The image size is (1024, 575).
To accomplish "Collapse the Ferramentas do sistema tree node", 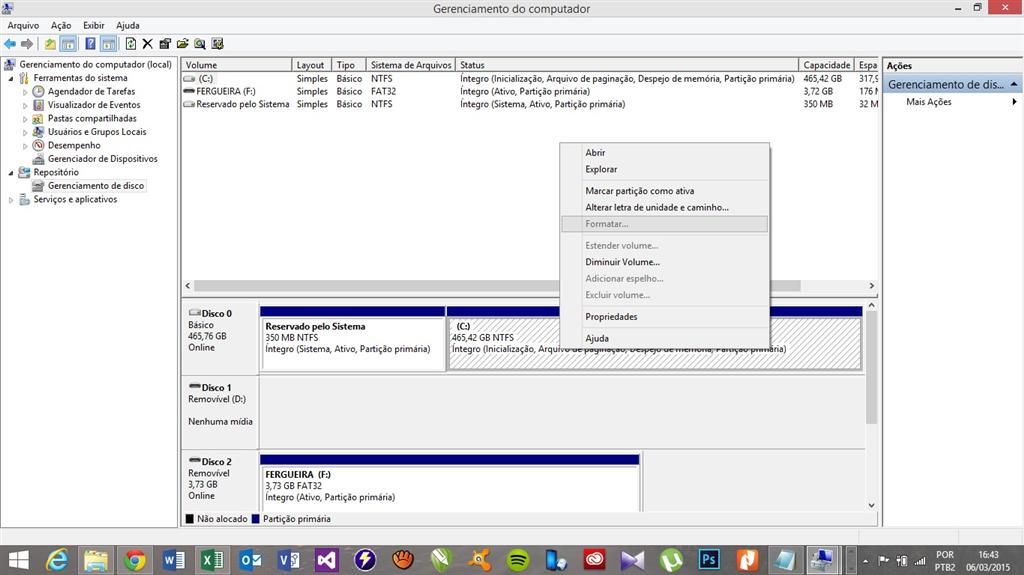I will [x=11, y=78].
